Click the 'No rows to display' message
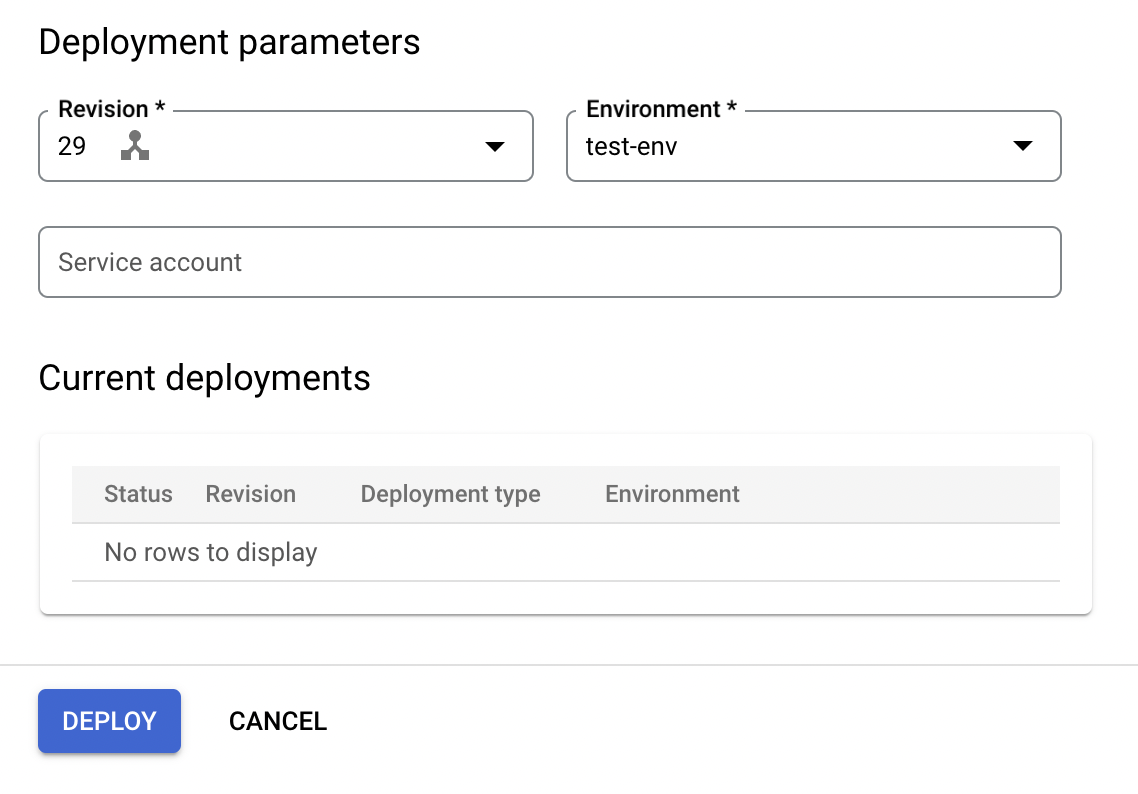Viewport: 1138px width, 794px height. (x=211, y=552)
